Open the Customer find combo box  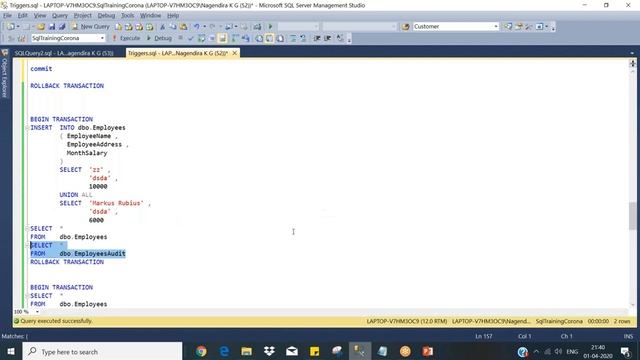coord(456,27)
